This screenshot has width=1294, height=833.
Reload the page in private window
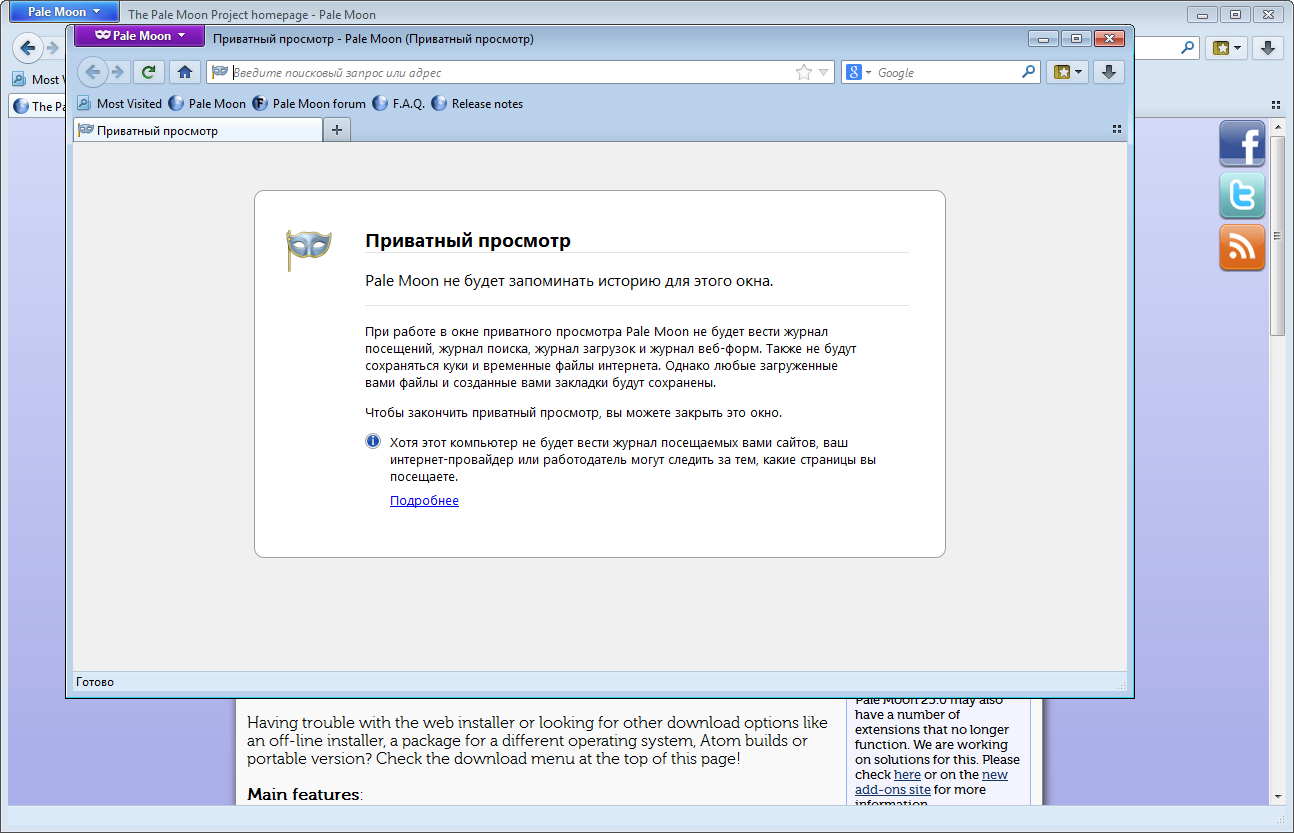click(x=149, y=72)
